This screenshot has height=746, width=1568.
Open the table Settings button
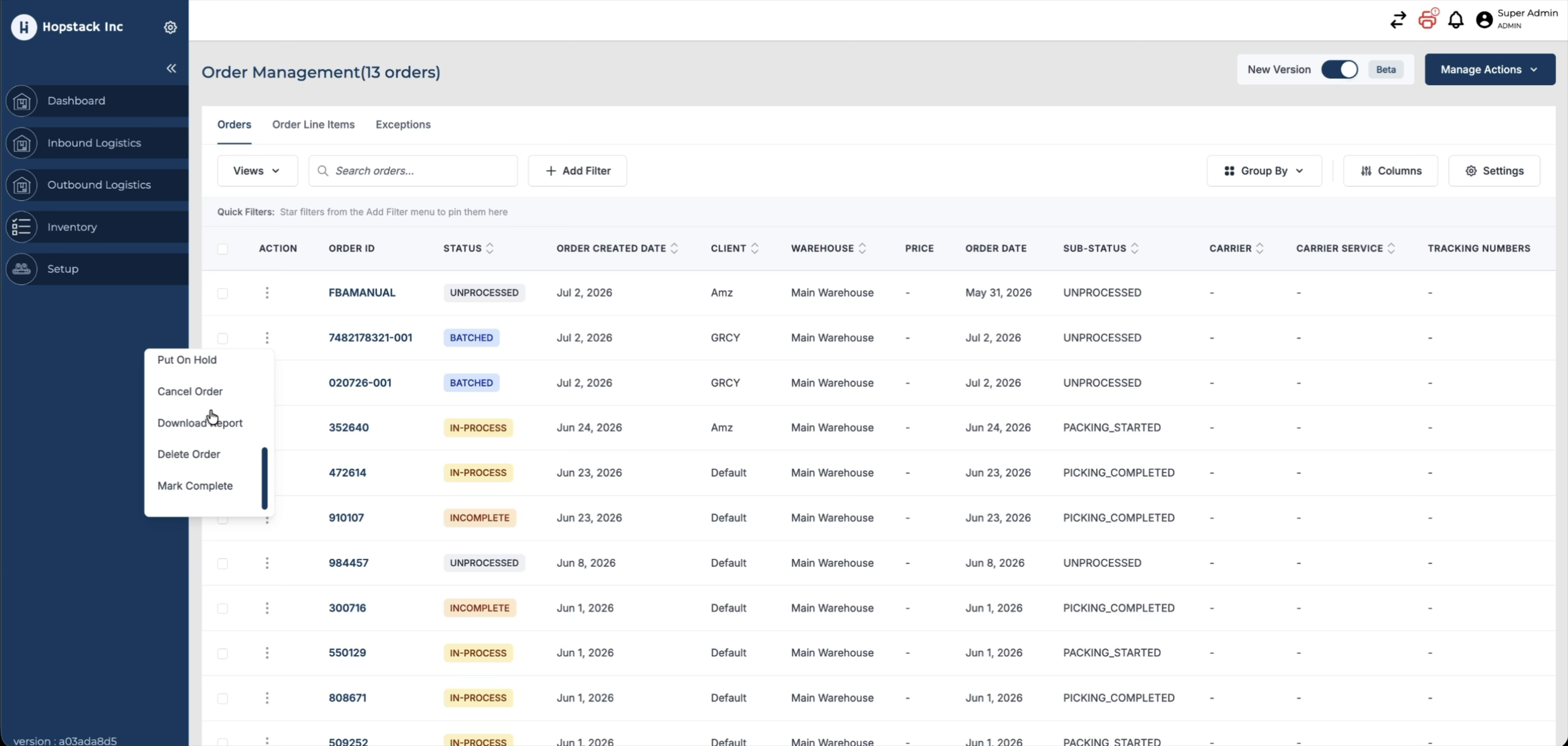[x=1494, y=171]
